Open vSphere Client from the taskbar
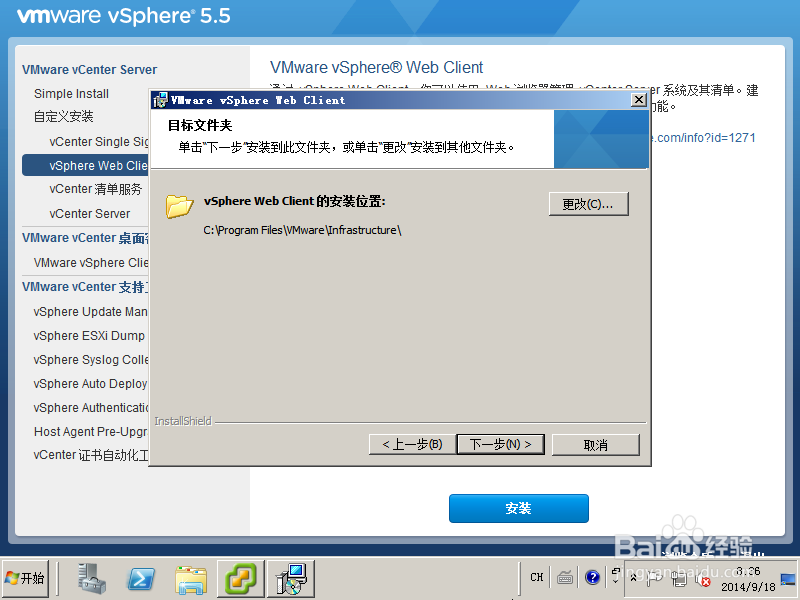Screen dimensions: 800x600 tap(240, 578)
